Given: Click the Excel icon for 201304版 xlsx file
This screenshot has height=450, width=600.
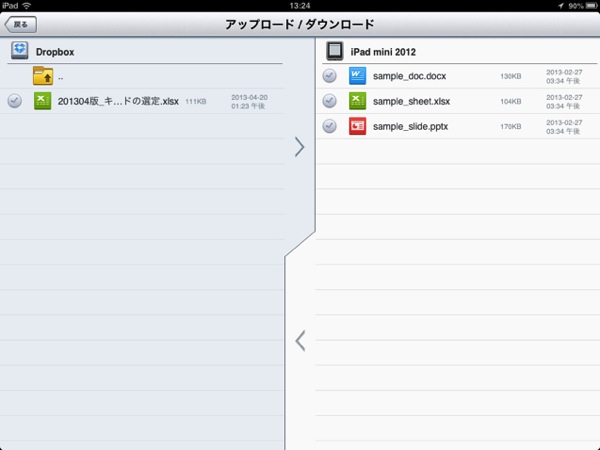Looking at the screenshot, I should [42, 101].
